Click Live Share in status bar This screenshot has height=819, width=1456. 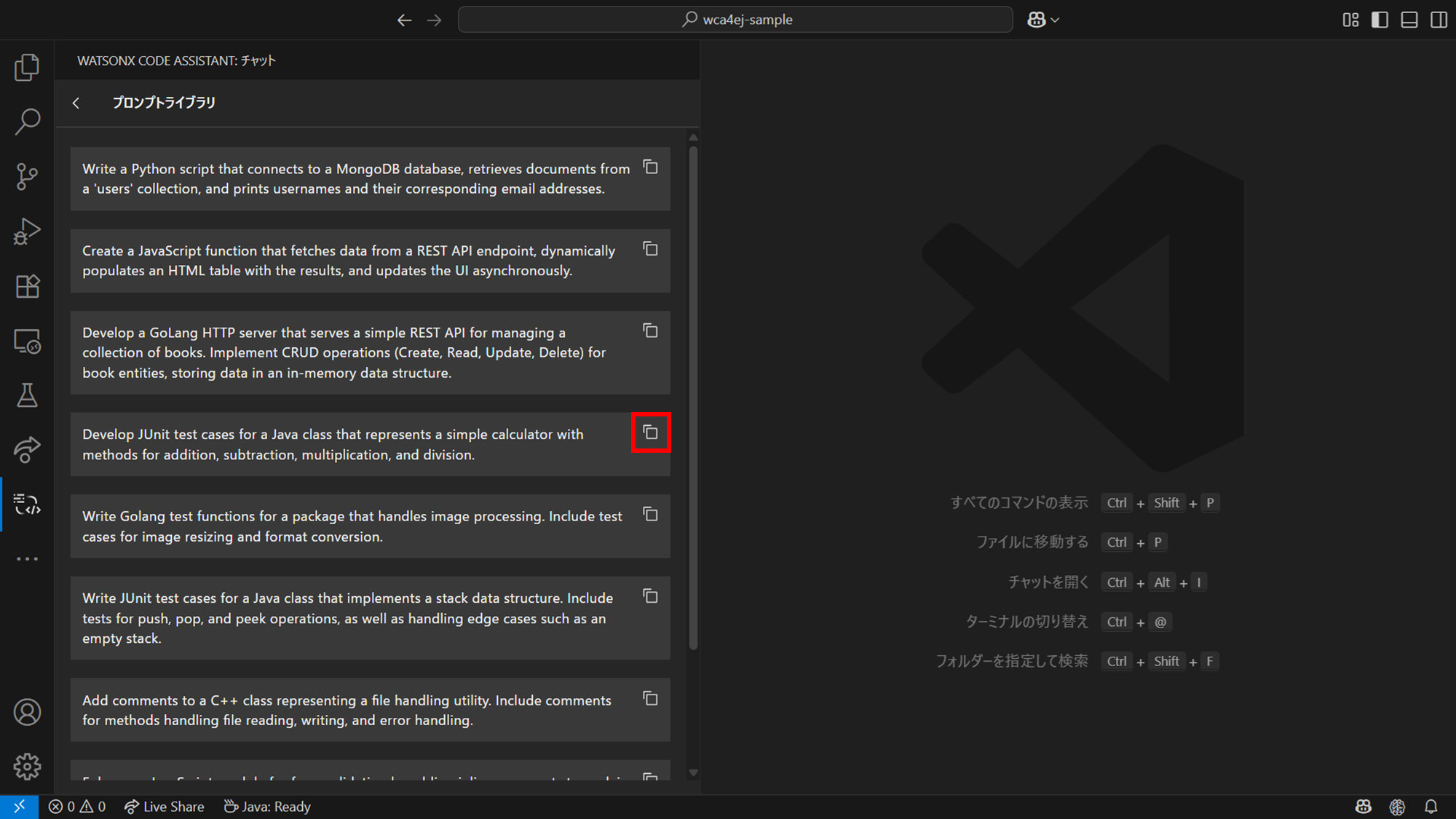coord(165,807)
